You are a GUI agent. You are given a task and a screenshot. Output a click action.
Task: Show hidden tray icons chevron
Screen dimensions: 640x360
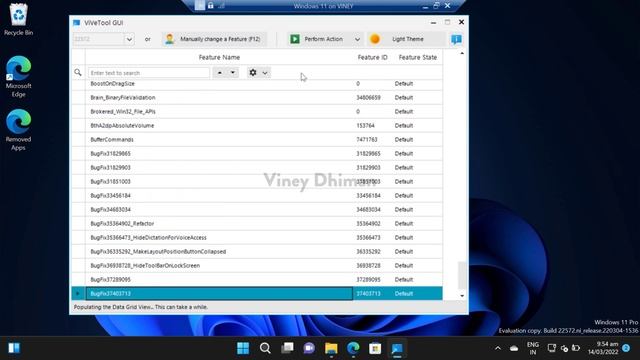coord(498,348)
